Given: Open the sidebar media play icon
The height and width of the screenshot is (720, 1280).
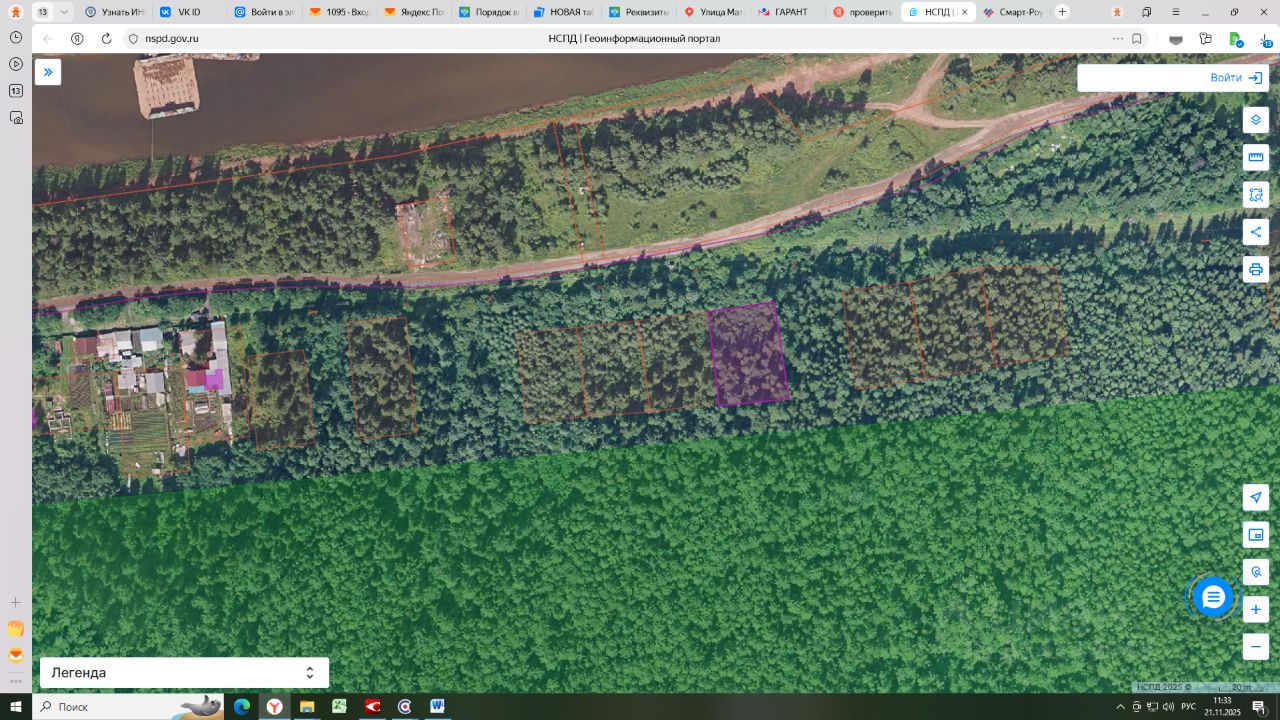Looking at the screenshot, I should pyautogui.click(x=16, y=64).
